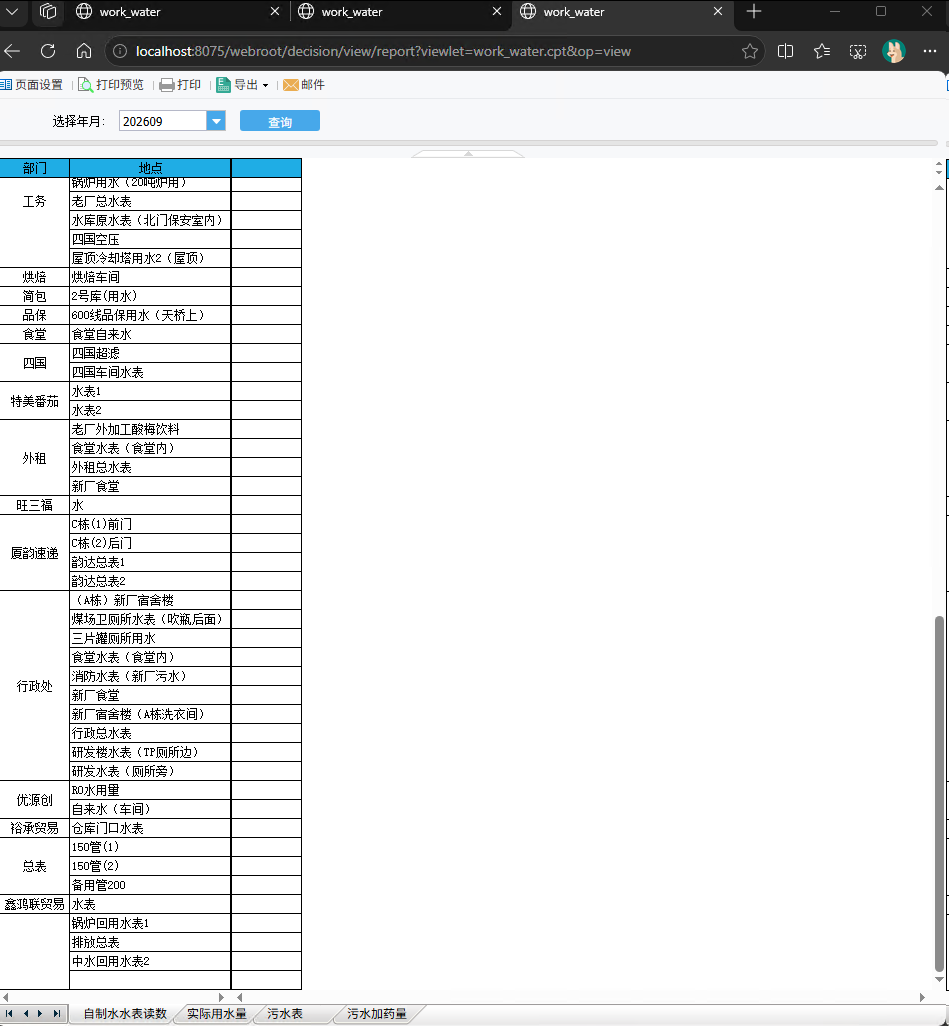Click the address bar URL
The height and width of the screenshot is (1026, 949).
384,51
